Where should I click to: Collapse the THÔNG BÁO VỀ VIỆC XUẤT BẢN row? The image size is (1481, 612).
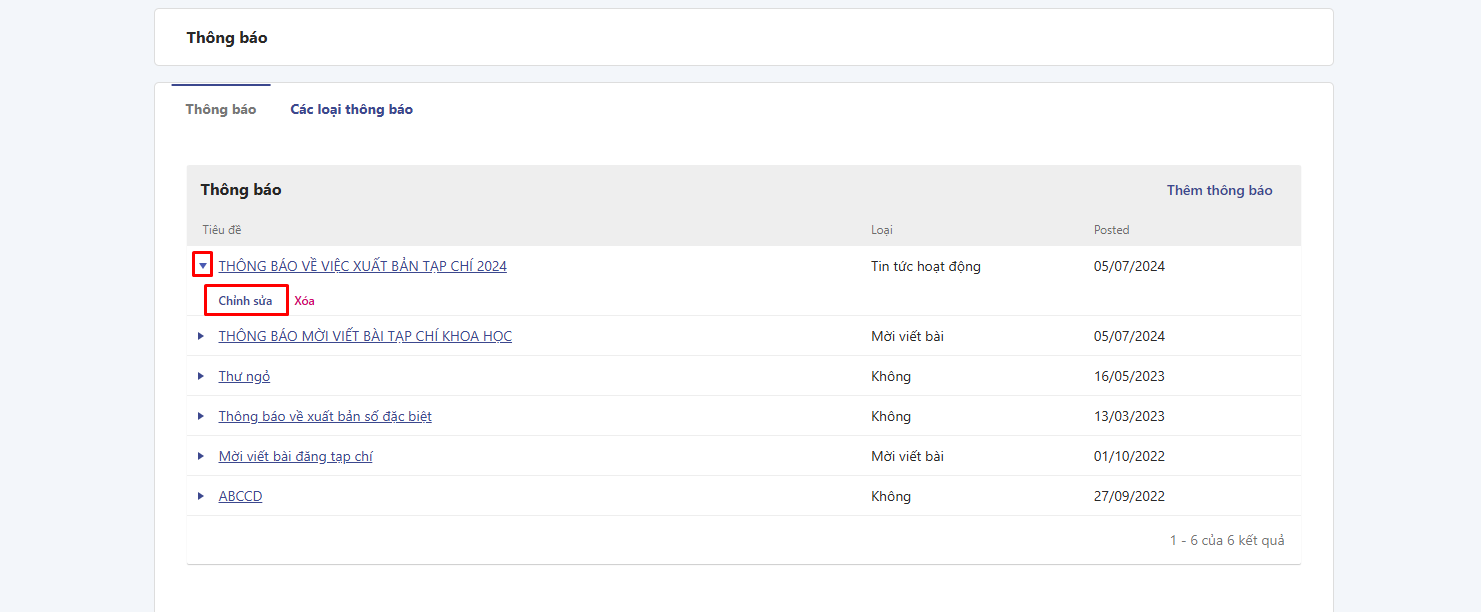[x=202, y=266]
